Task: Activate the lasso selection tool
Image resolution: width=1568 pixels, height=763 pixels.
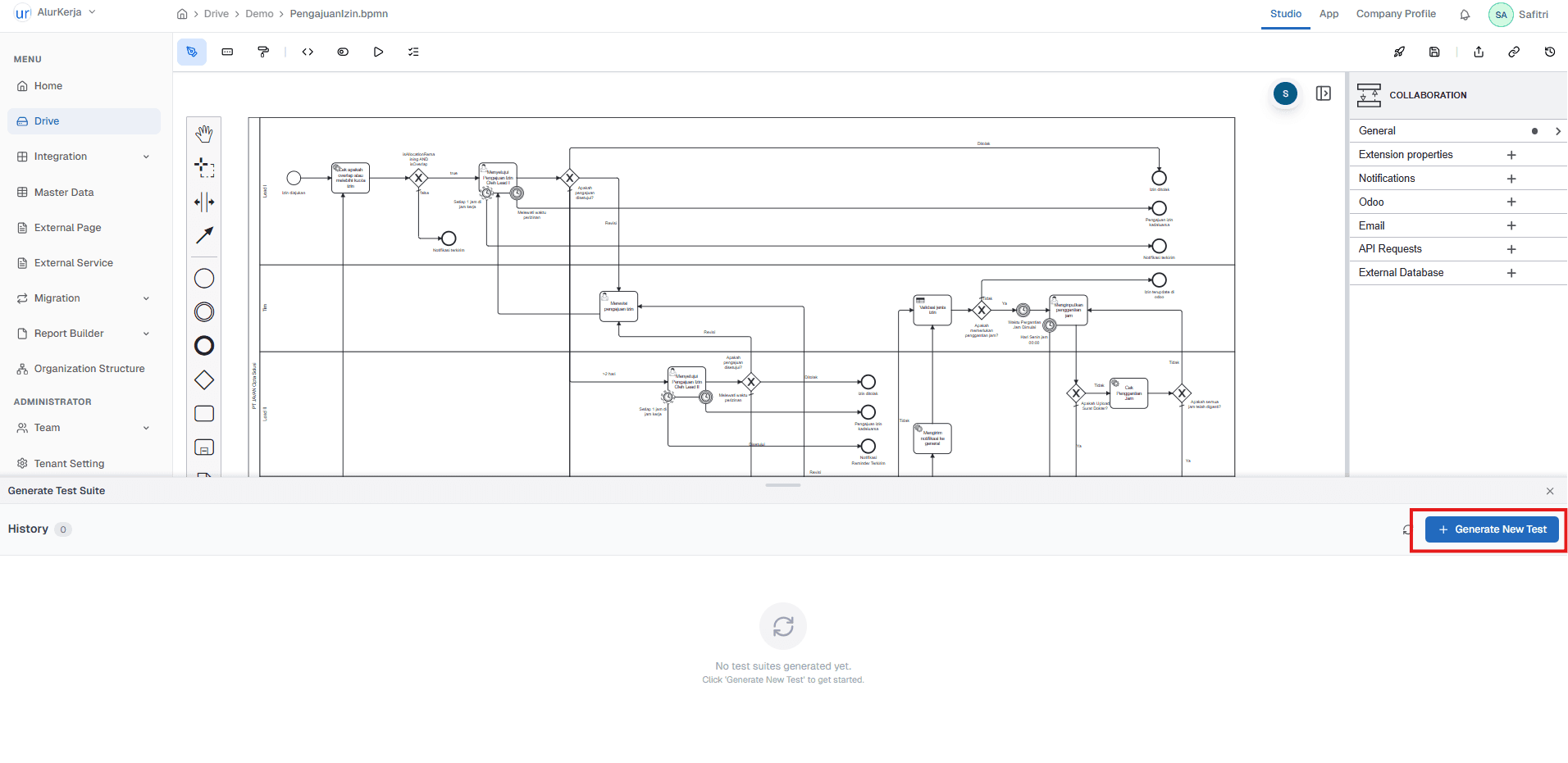Action: point(204,168)
